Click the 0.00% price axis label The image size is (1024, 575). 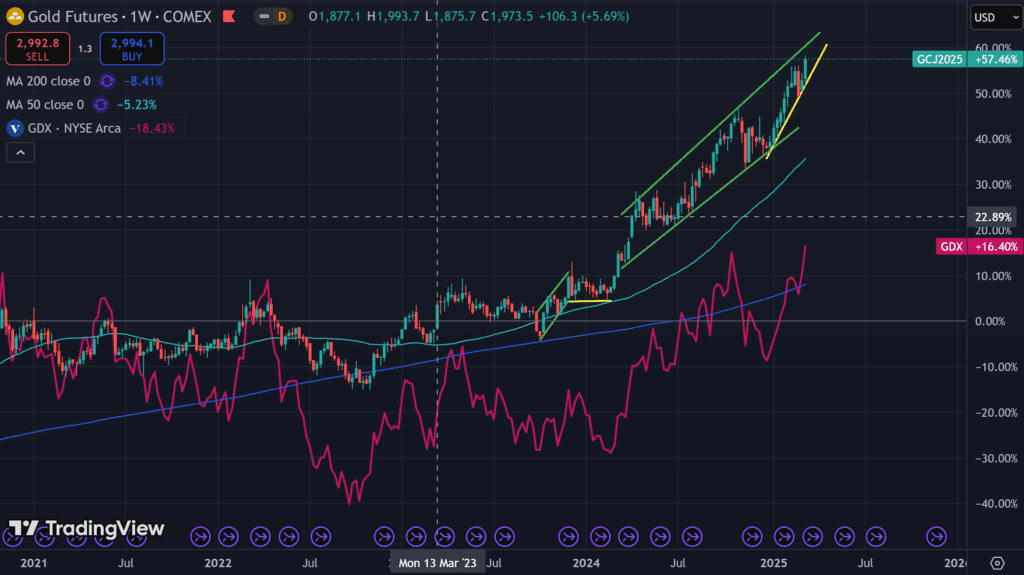(989, 321)
